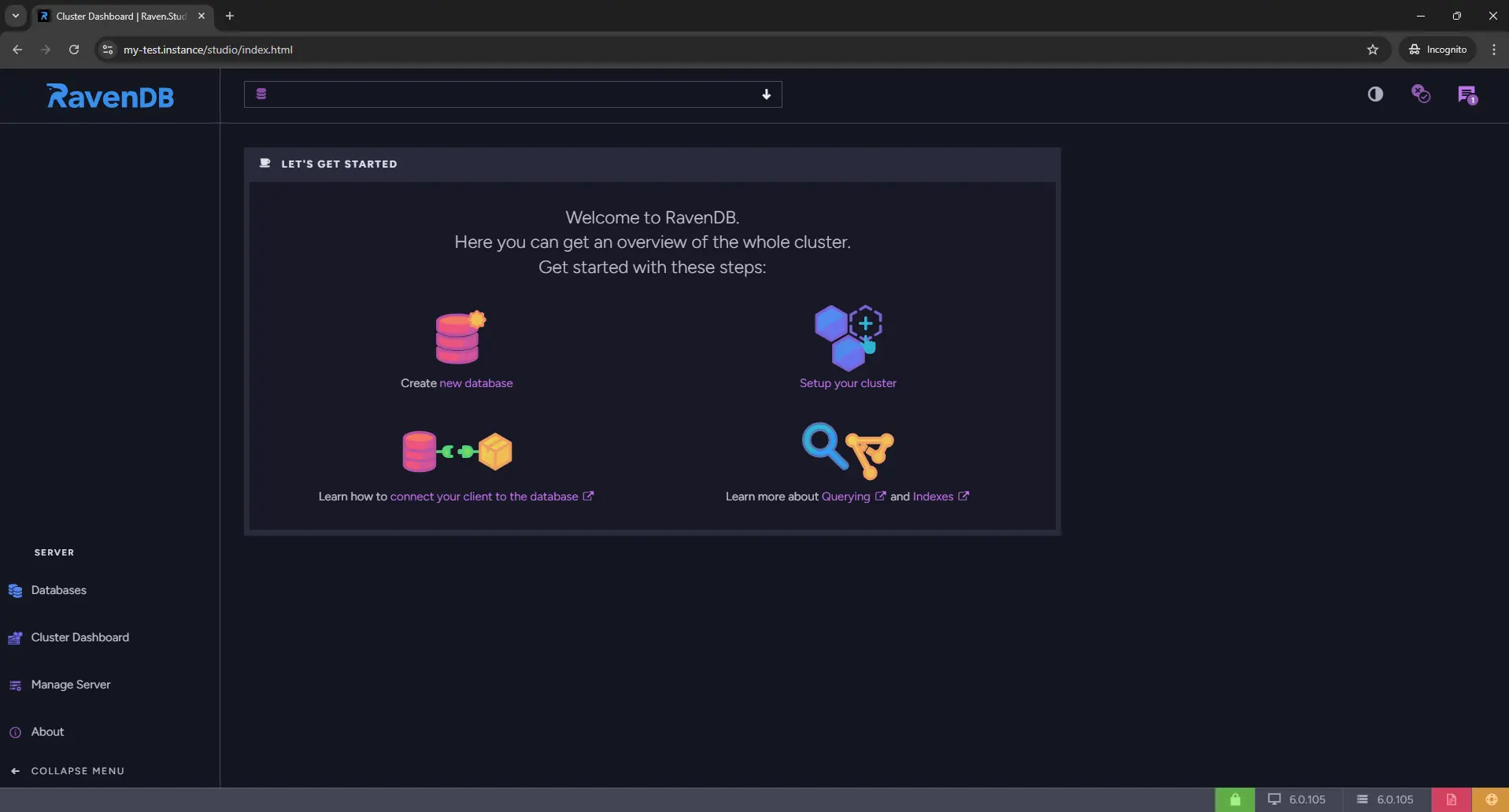The width and height of the screenshot is (1509, 812).
Task: Click the database selector input field
Action: pos(512,94)
